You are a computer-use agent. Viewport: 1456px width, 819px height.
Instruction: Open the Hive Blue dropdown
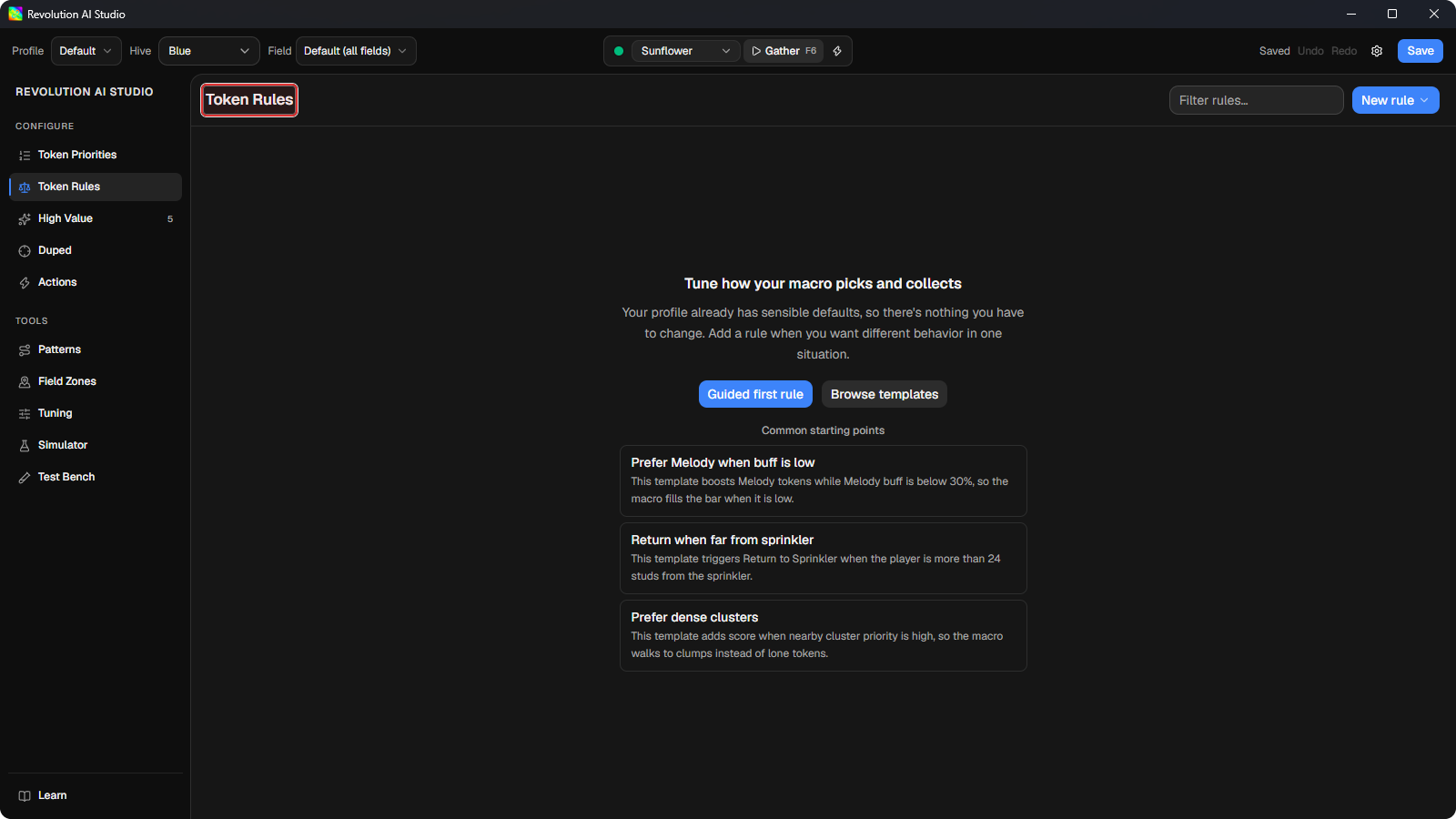(209, 51)
